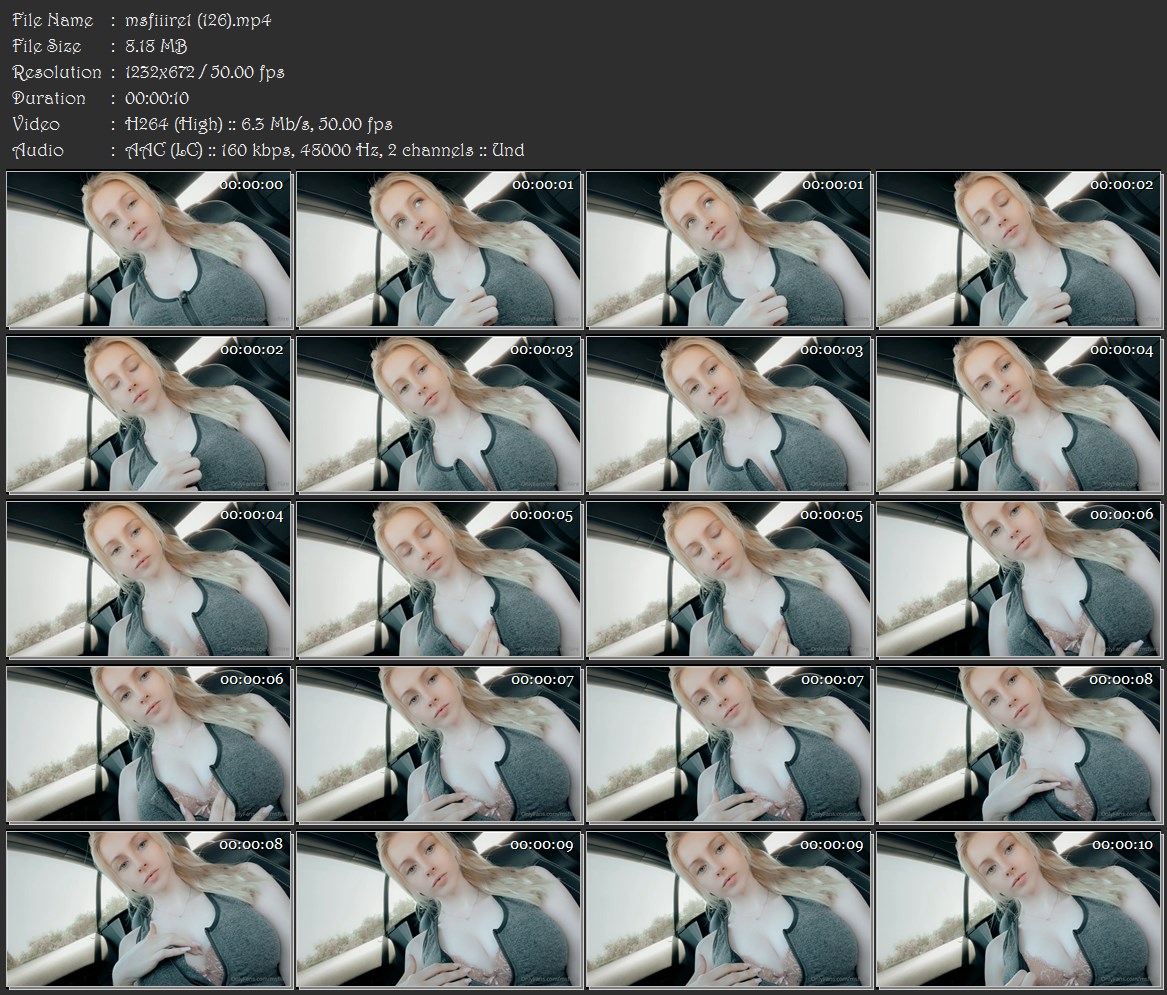Select the Duration value in the header
The height and width of the screenshot is (995, 1167).
point(157,98)
